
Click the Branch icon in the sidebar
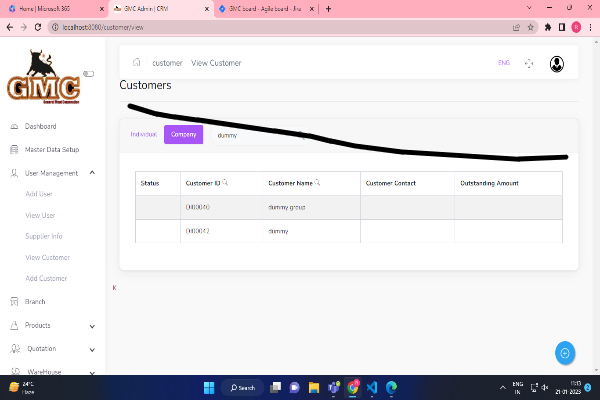pyautogui.click(x=14, y=301)
